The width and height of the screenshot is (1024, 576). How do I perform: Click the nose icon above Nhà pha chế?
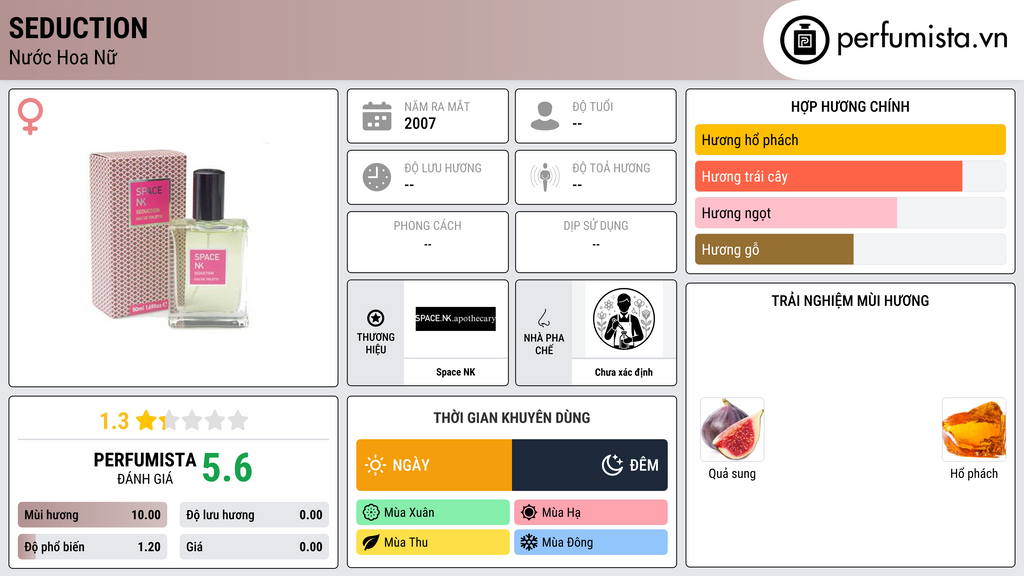[543, 318]
